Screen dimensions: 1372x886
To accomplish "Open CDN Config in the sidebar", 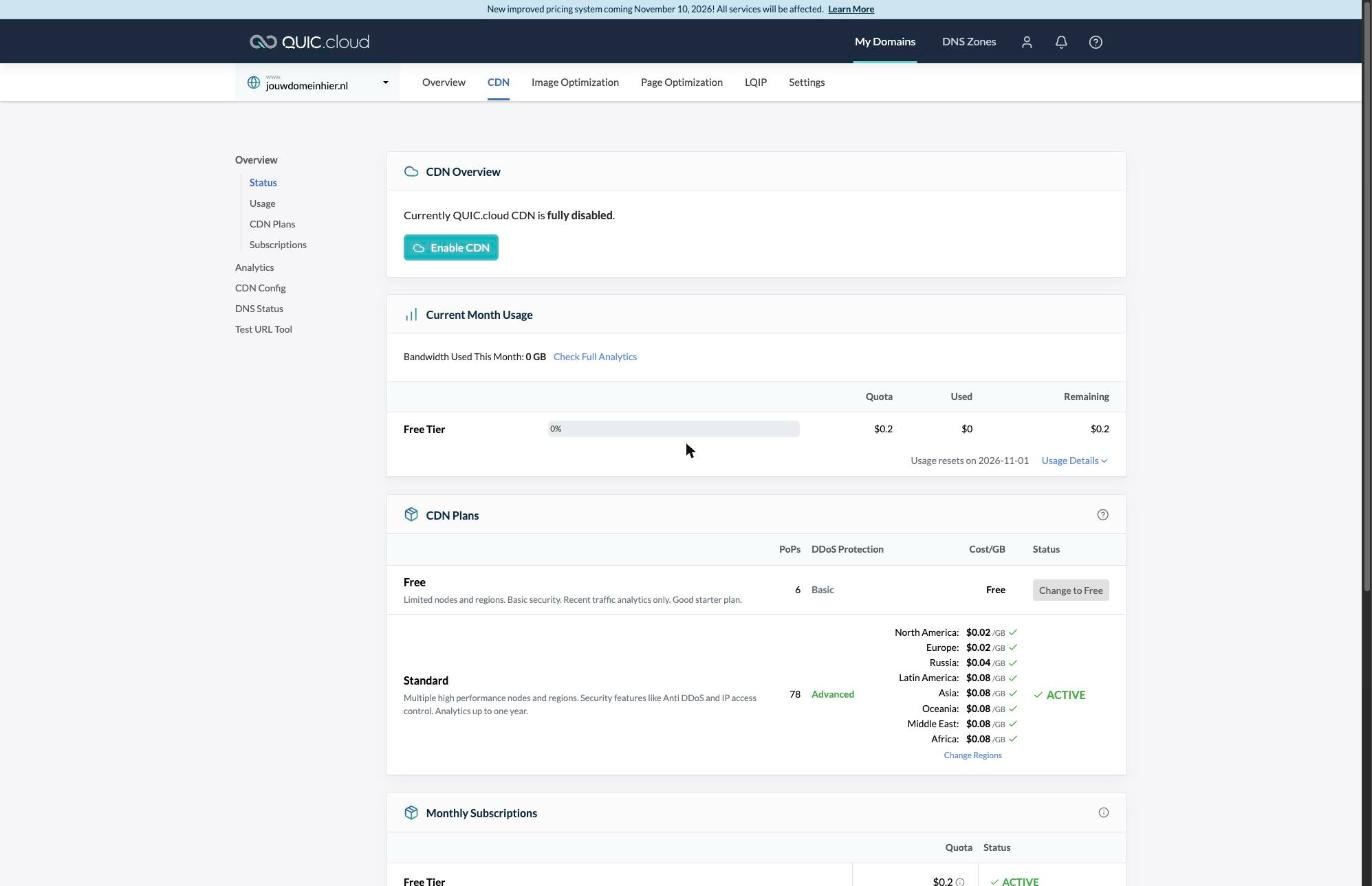I will (x=260, y=288).
